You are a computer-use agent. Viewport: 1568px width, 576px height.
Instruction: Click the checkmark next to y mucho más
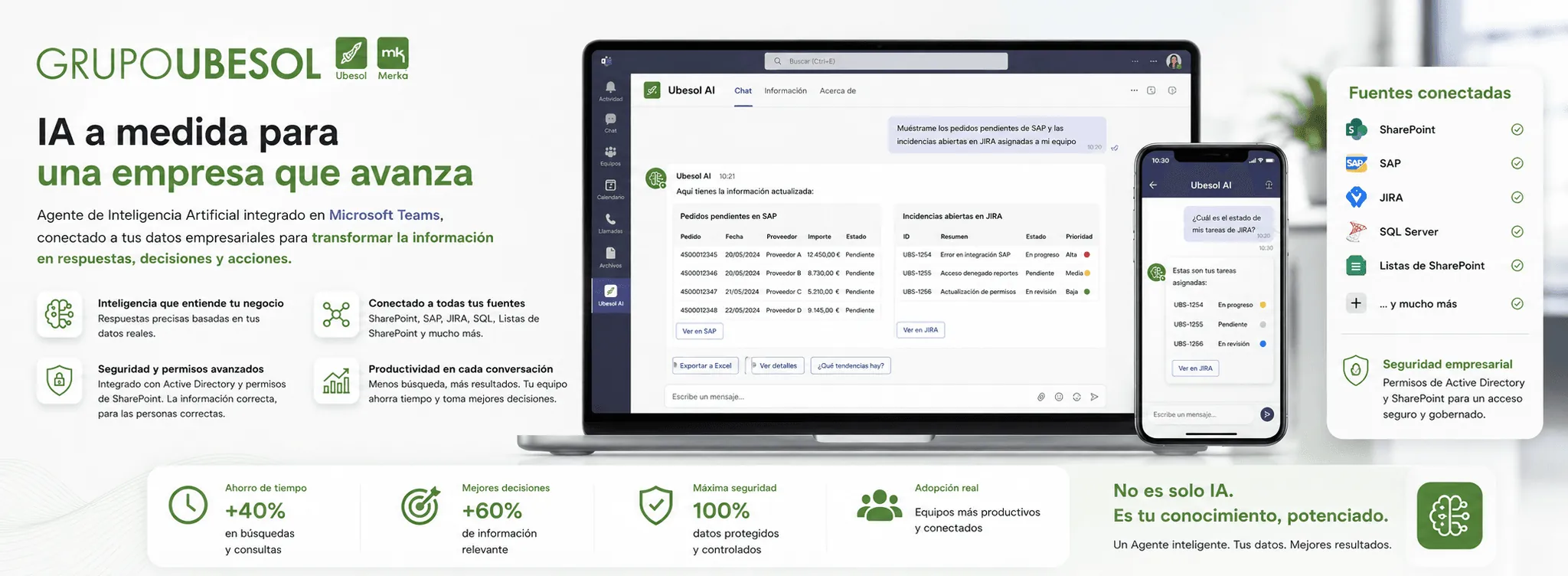point(1517,303)
